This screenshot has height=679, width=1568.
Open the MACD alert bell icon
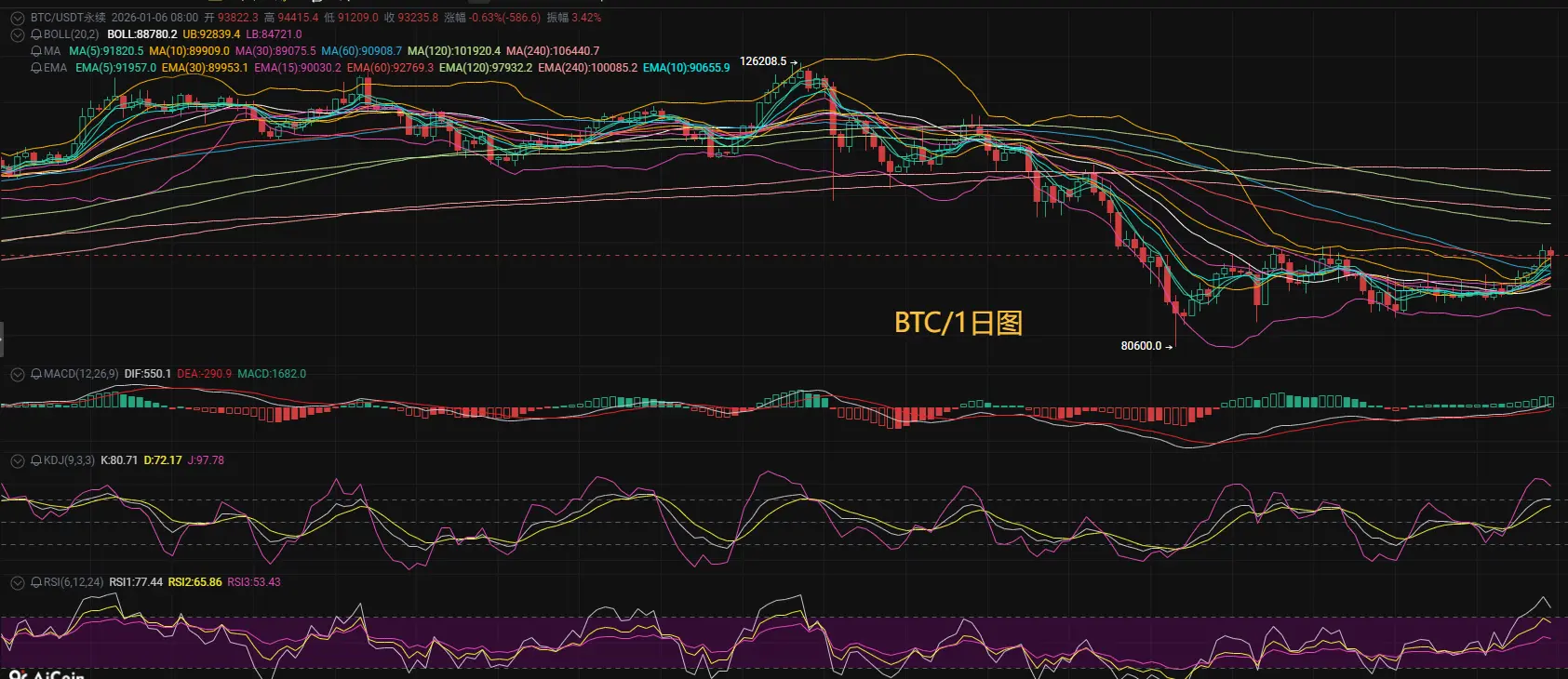(36, 374)
